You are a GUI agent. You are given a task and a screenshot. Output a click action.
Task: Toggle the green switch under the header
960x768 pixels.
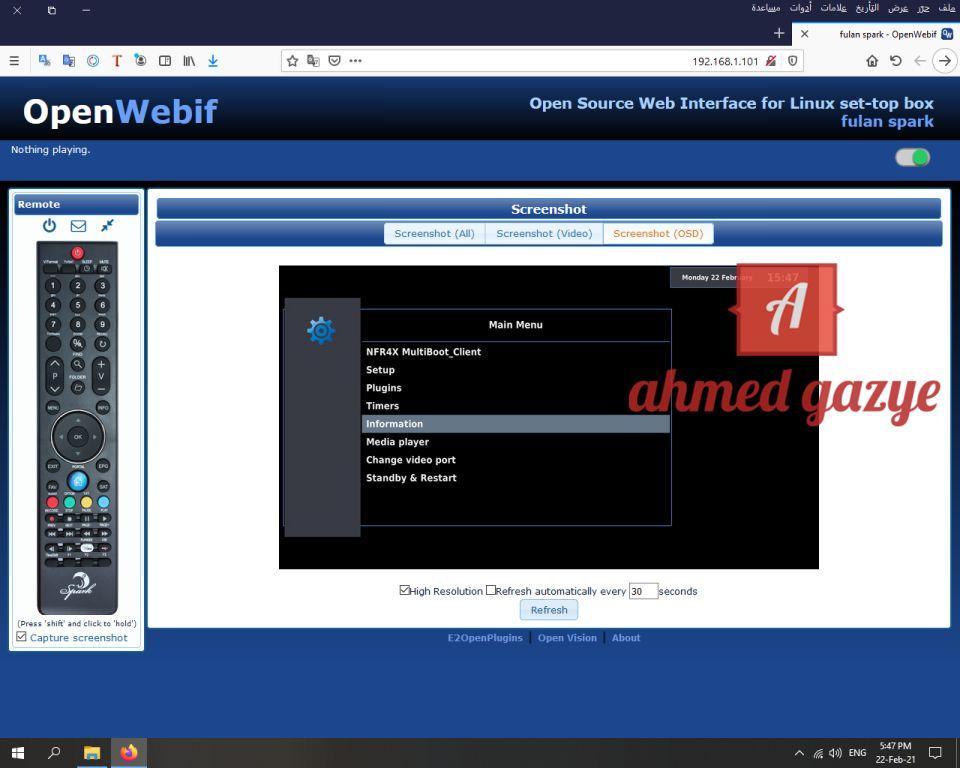912,158
